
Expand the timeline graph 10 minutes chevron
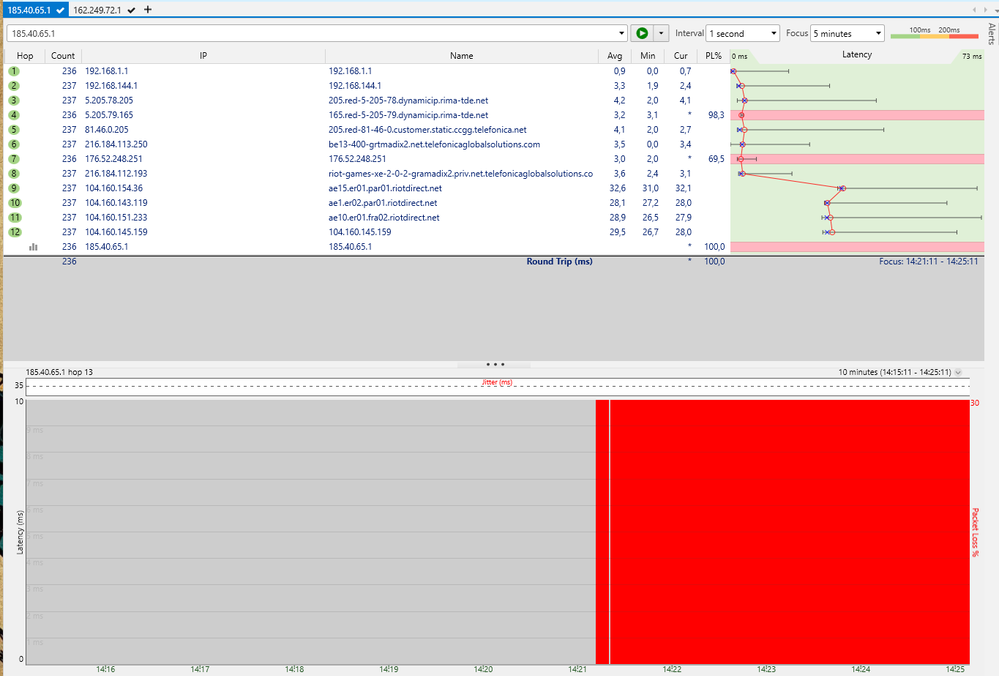(958, 371)
